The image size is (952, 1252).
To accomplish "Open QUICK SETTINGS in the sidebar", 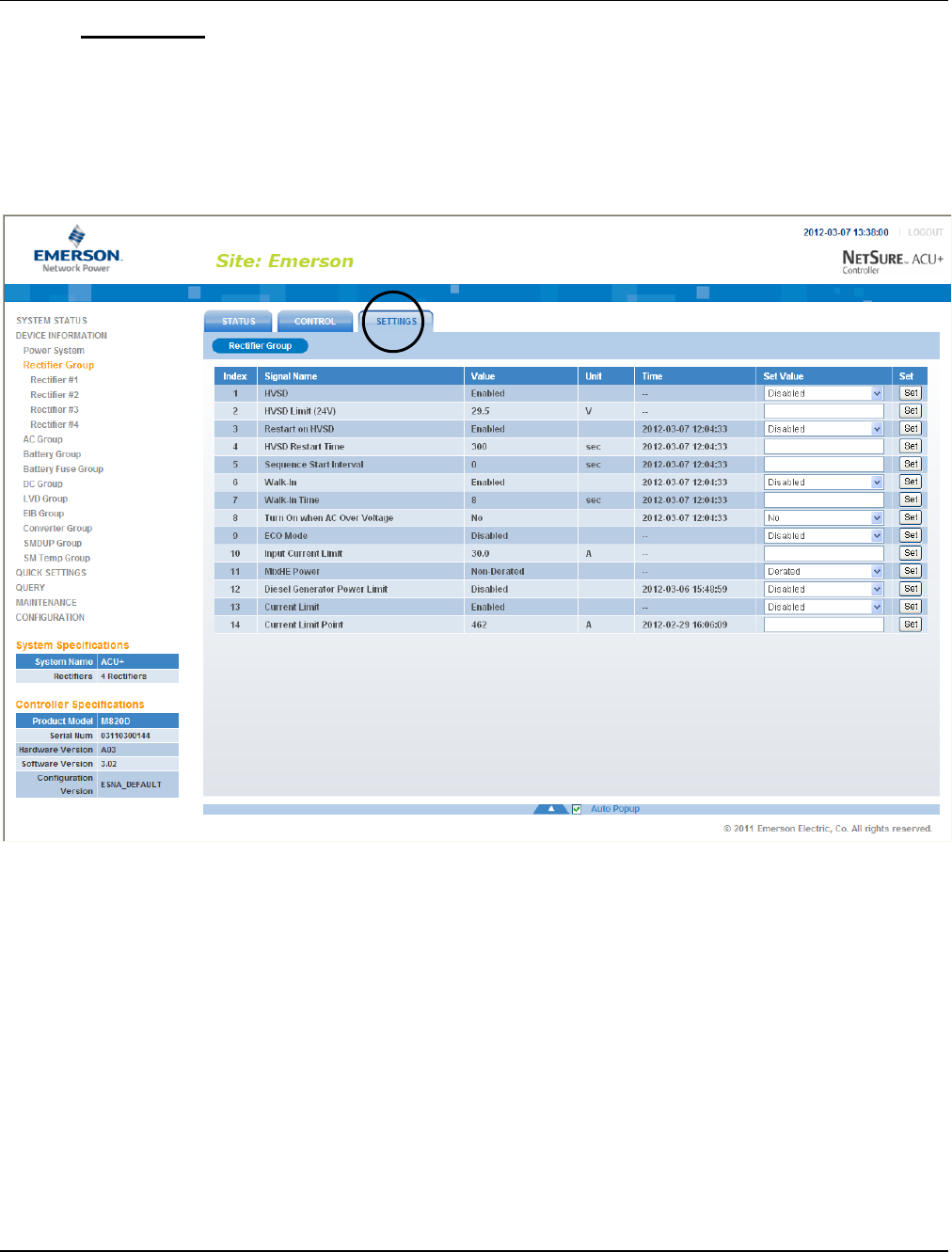I will point(51,573).
